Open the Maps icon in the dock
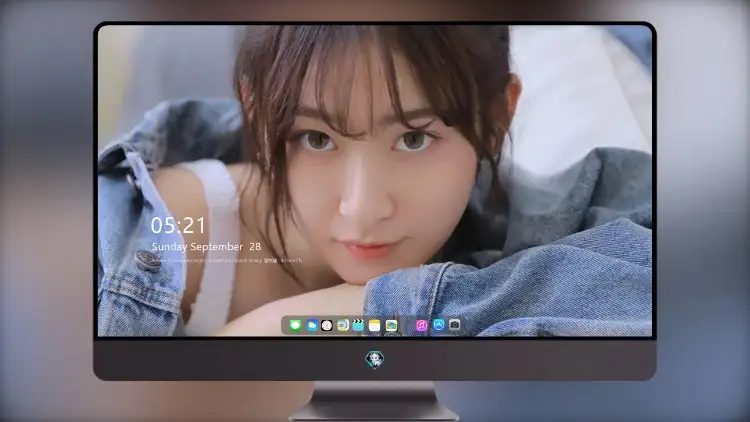The width and height of the screenshot is (750, 422). pyautogui.click(x=342, y=325)
